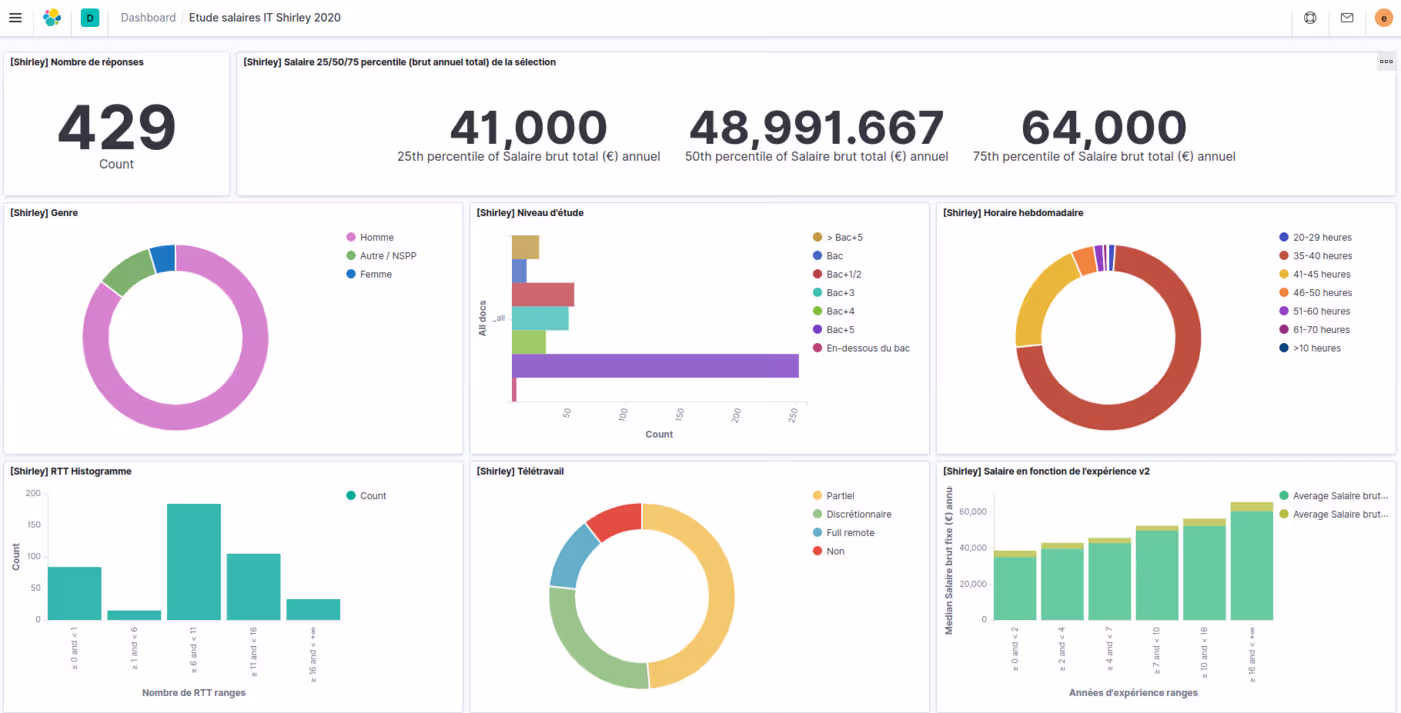The width and height of the screenshot is (1401, 713).
Task: Expand the 35-40 heures legend item
Action: click(x=1321, y=256)
